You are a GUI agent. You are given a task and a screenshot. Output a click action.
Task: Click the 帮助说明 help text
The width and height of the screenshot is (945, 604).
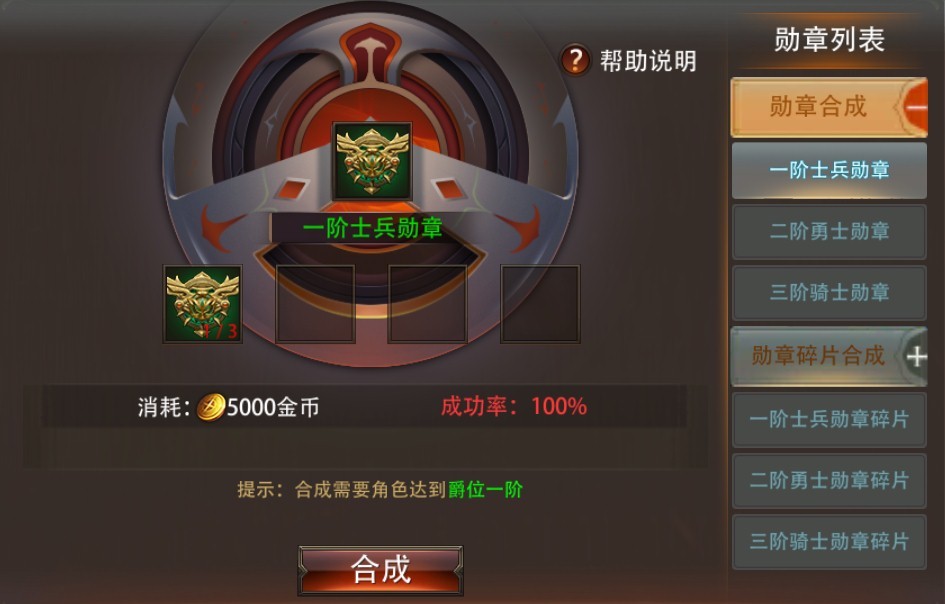(x=648, y=61)
